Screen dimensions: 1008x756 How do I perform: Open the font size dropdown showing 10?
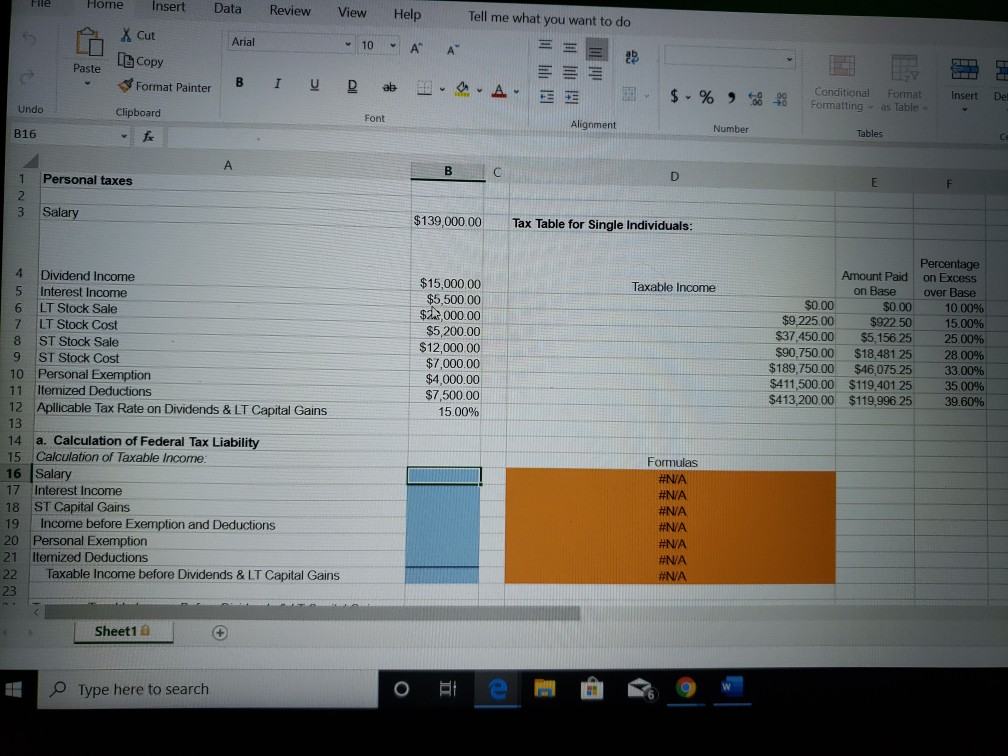coord(394,45)
